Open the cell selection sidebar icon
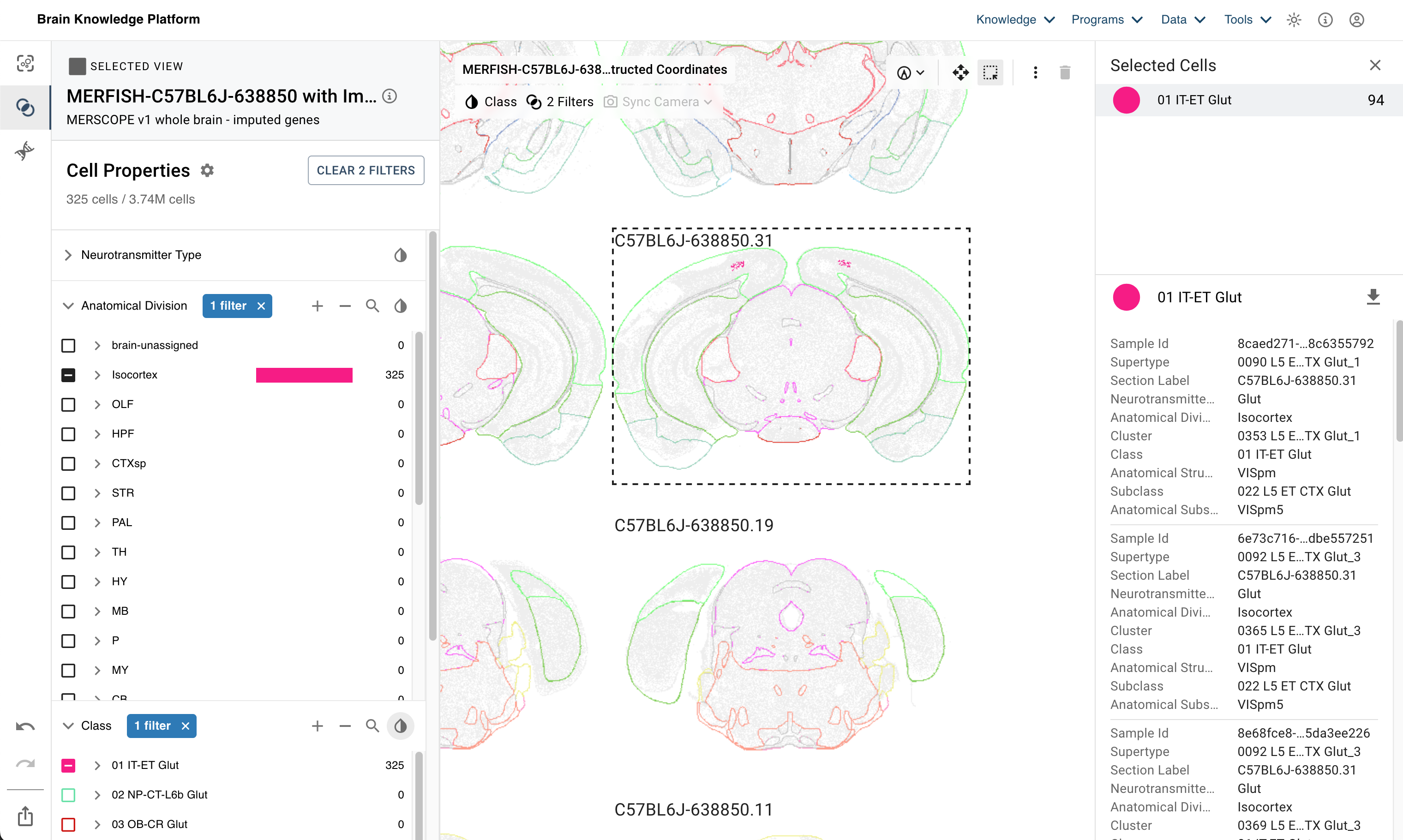Image resolution: width=1403 pixels, height=840 pixels. (x=25, y=63)
